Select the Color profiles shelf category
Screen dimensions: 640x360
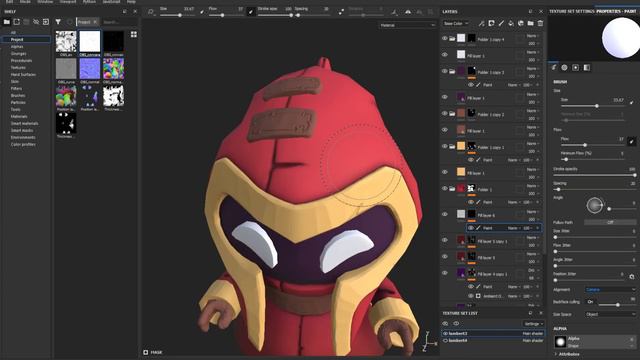click(x=23, y=144)
